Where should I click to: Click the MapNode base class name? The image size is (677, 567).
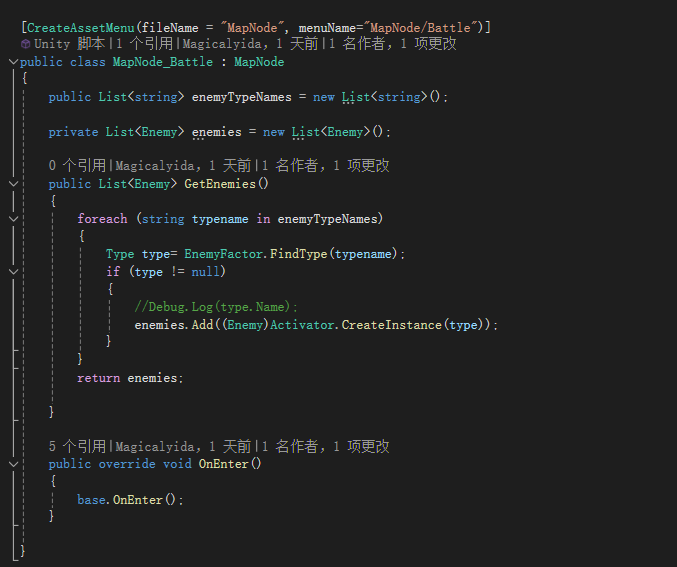[259, 62]
